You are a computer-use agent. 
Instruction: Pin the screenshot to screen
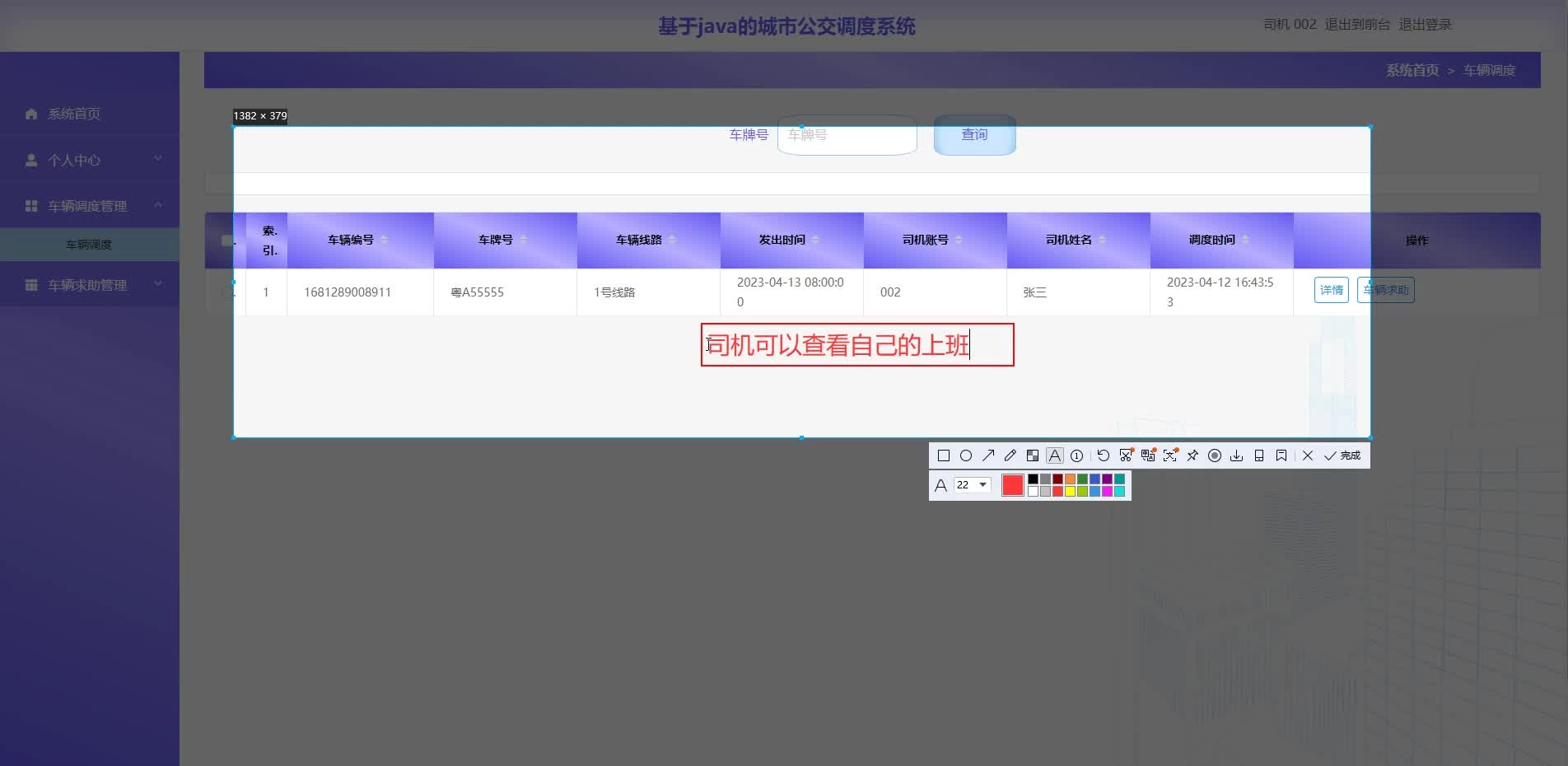(1192, 455)
